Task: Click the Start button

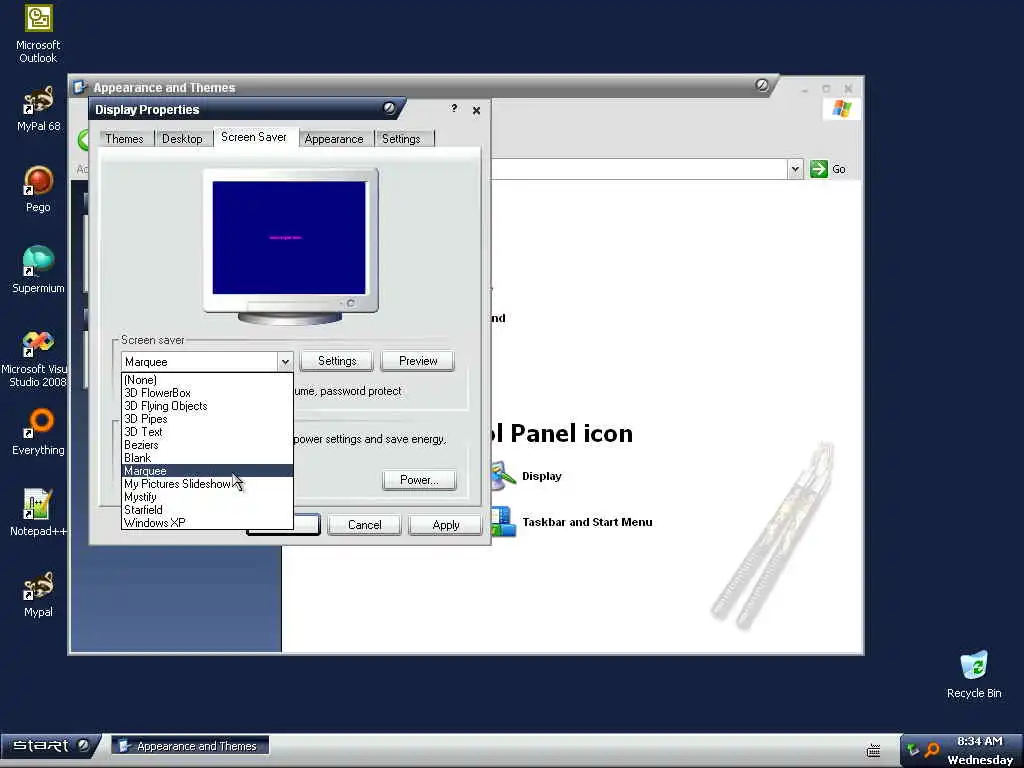Action: [x=50, y=746]
